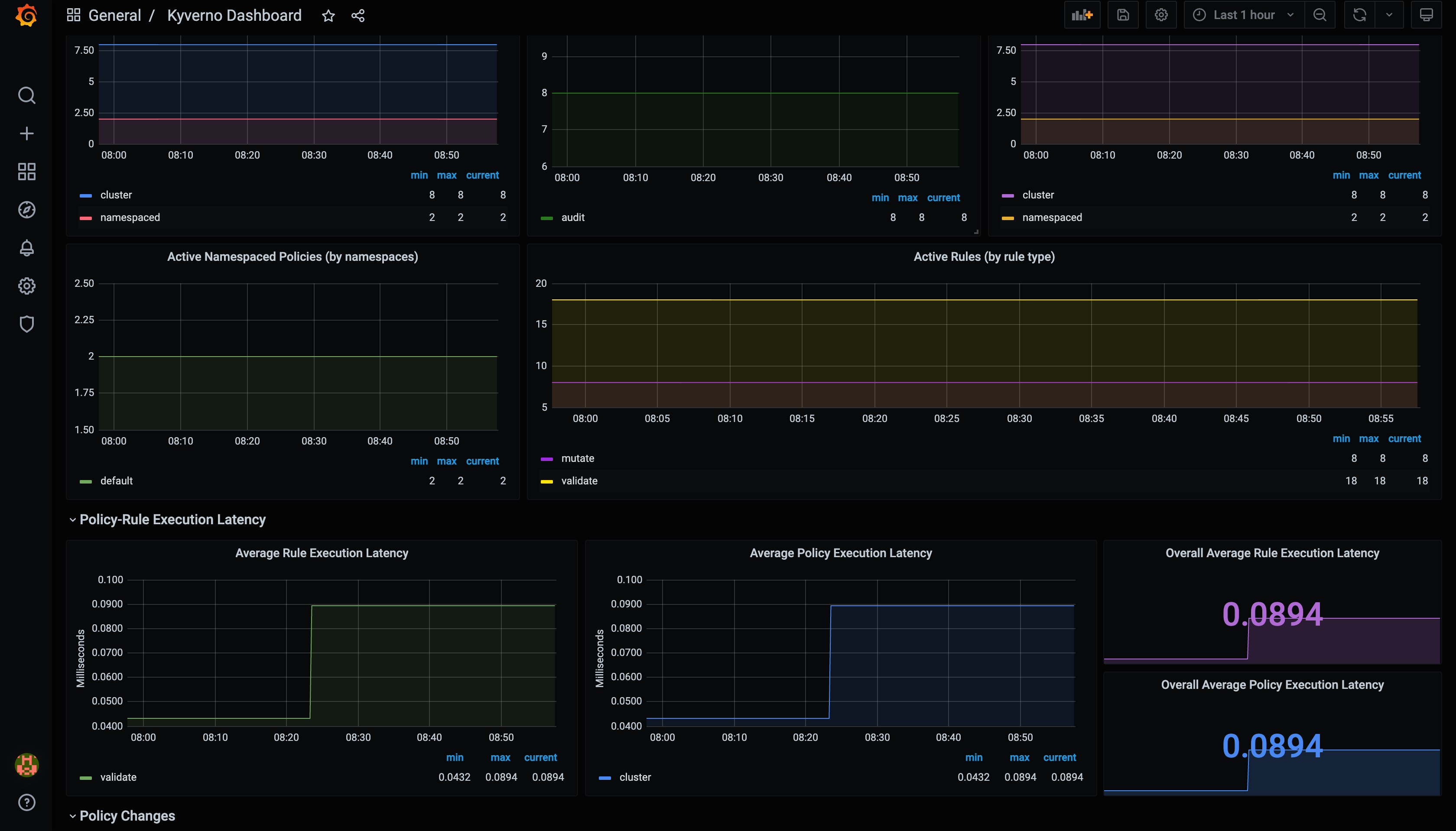Open the Last 1 hour time range picker
Screen dimensions: 1456x831
[x=1244, y=14]
